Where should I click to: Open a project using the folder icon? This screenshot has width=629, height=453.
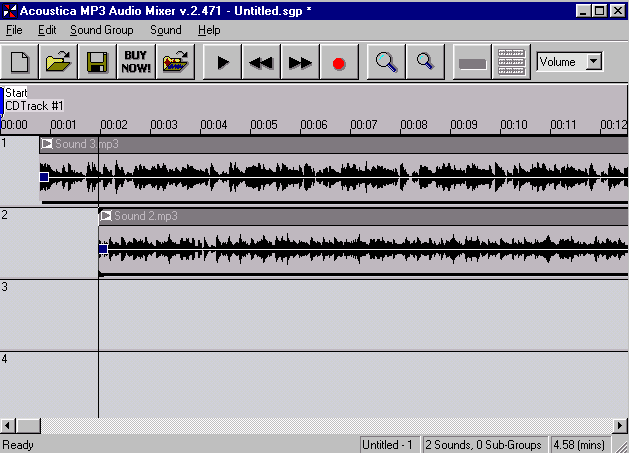(x=59, y=62)
